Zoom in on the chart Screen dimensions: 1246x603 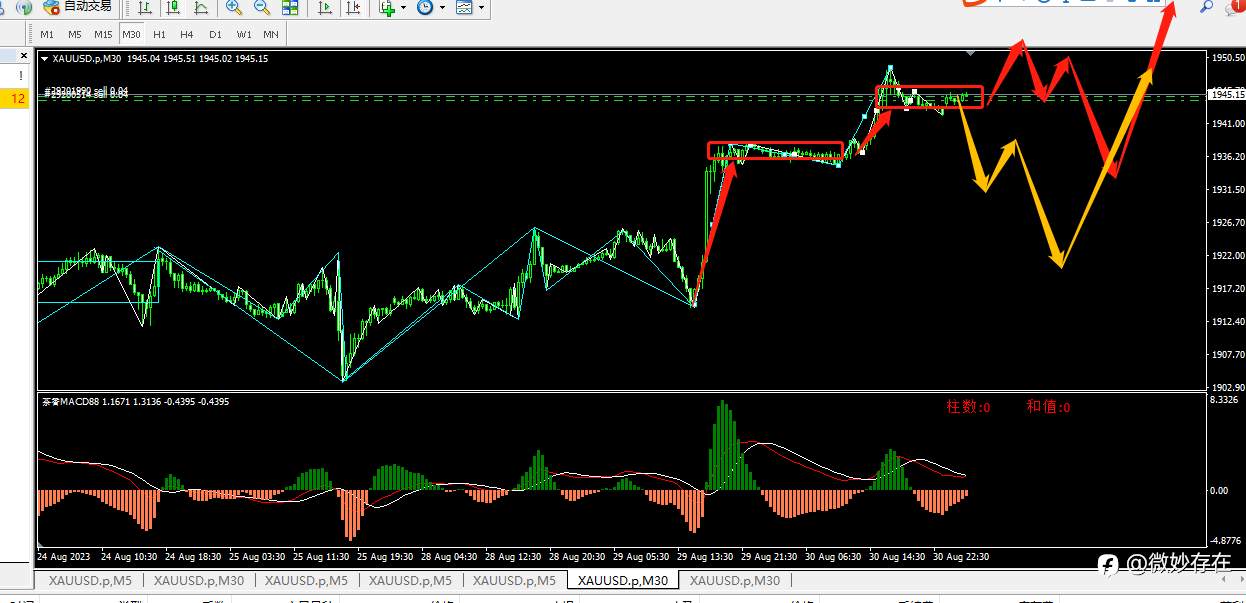tap(234, 8)
